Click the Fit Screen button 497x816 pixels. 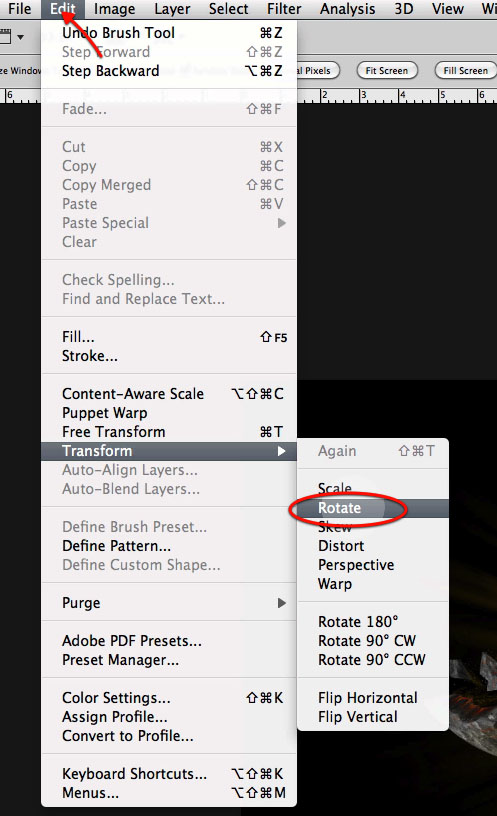[387, 70]
